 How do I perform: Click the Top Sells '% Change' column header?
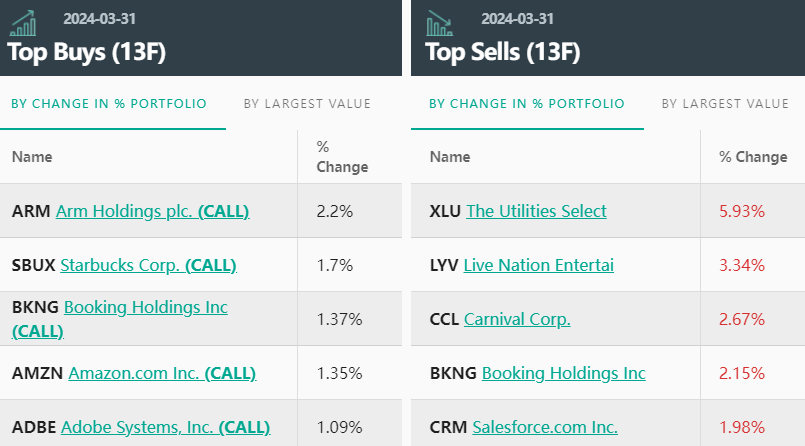coord(753,157)
